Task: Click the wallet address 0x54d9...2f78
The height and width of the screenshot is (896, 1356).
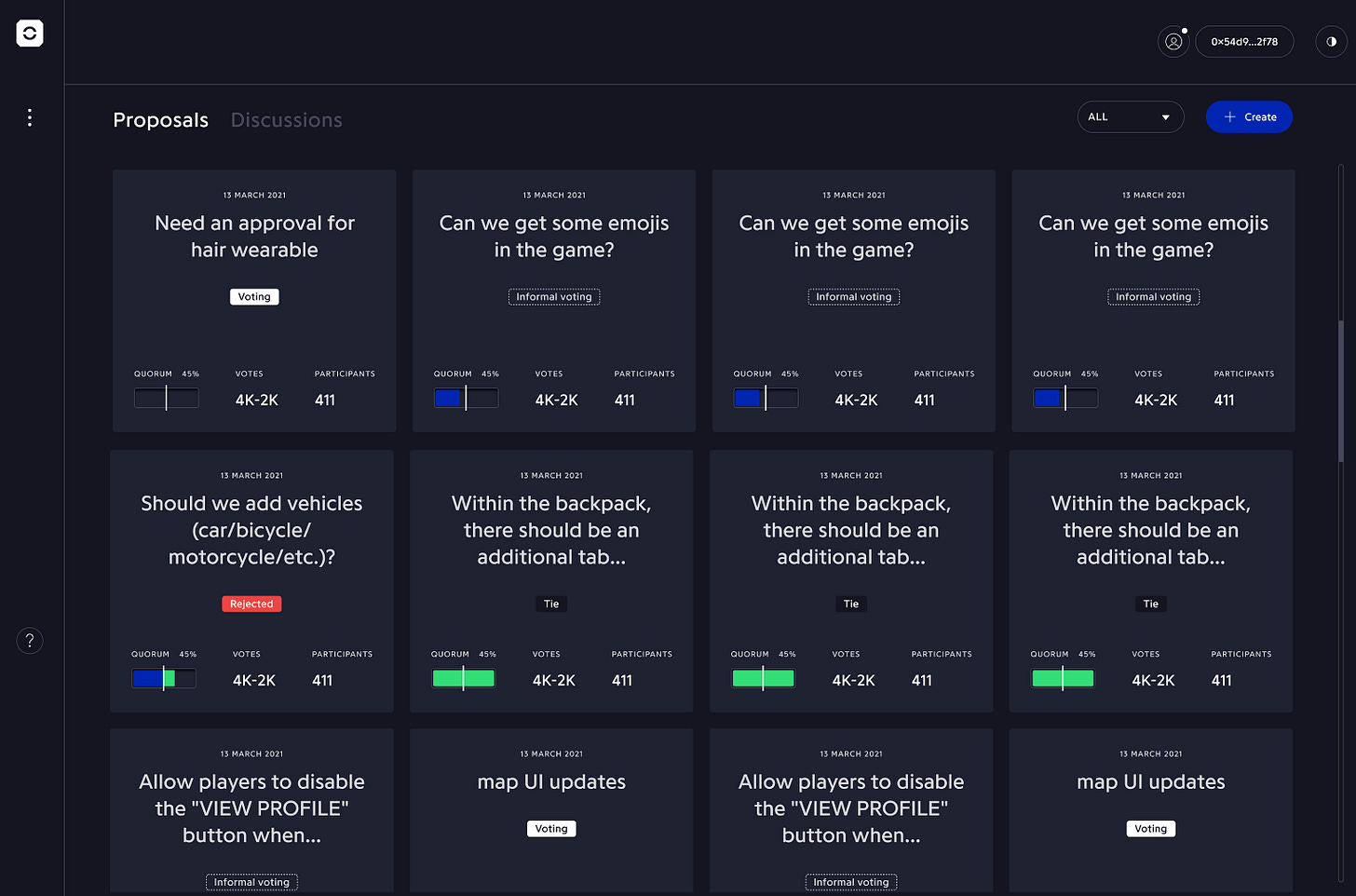Action: pos(1244,42)
